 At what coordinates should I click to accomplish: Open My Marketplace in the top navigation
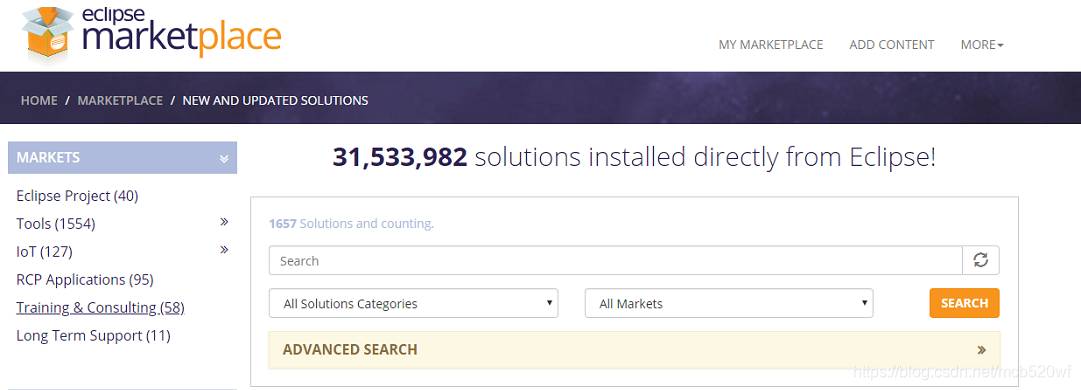(771, 45)
